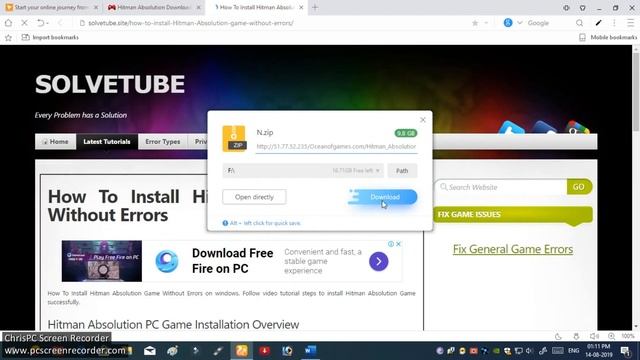The height and width of the screenshot is (360, 640).
Task: Click the black pen icon in toolbar
Action: coord(598,23)
